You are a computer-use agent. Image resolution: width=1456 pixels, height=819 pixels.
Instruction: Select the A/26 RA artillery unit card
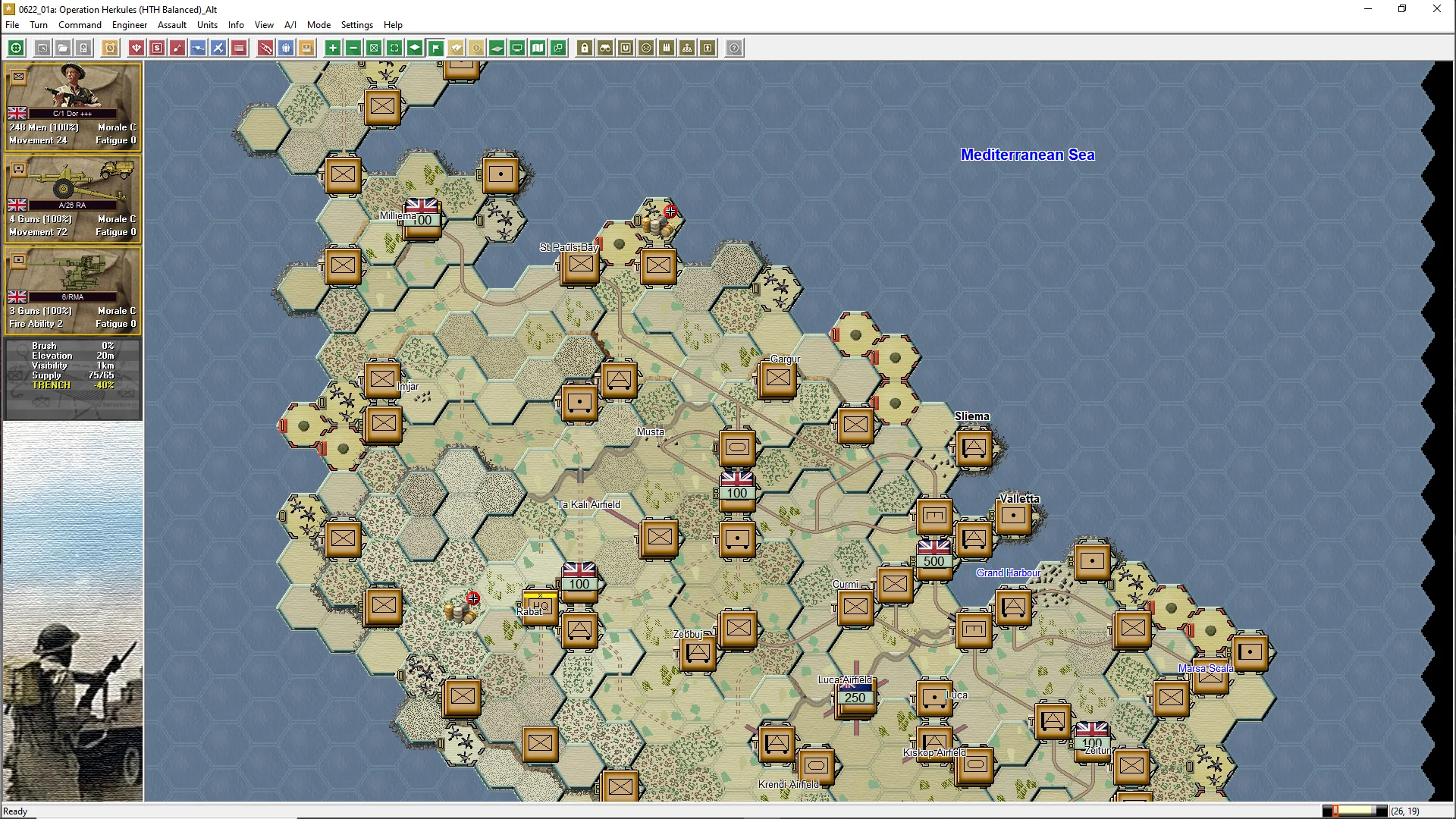pyautogui.click(x=73, y=198)
